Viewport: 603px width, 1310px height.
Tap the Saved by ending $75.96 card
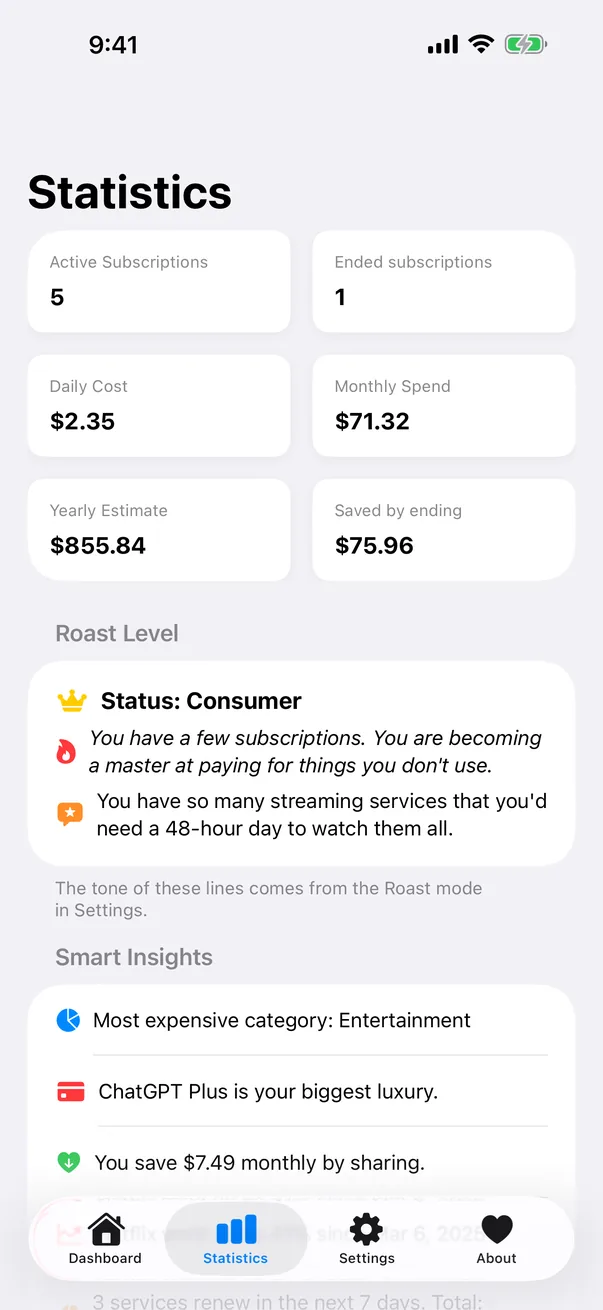[444, 530]
